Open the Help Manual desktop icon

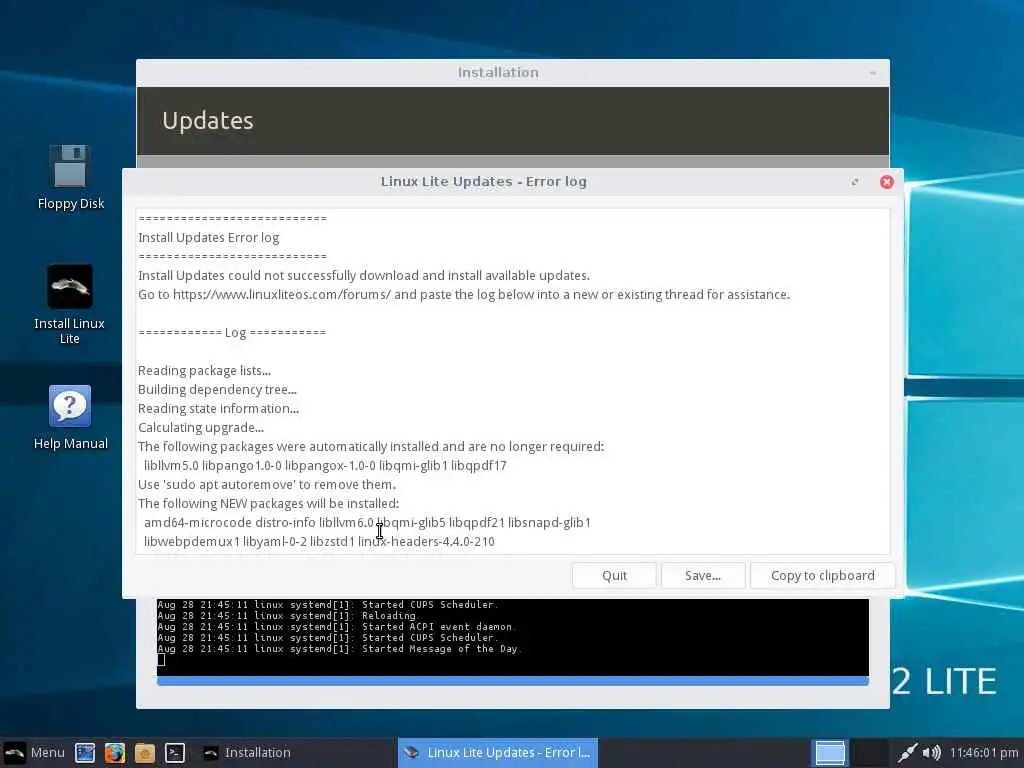point(70,417)
